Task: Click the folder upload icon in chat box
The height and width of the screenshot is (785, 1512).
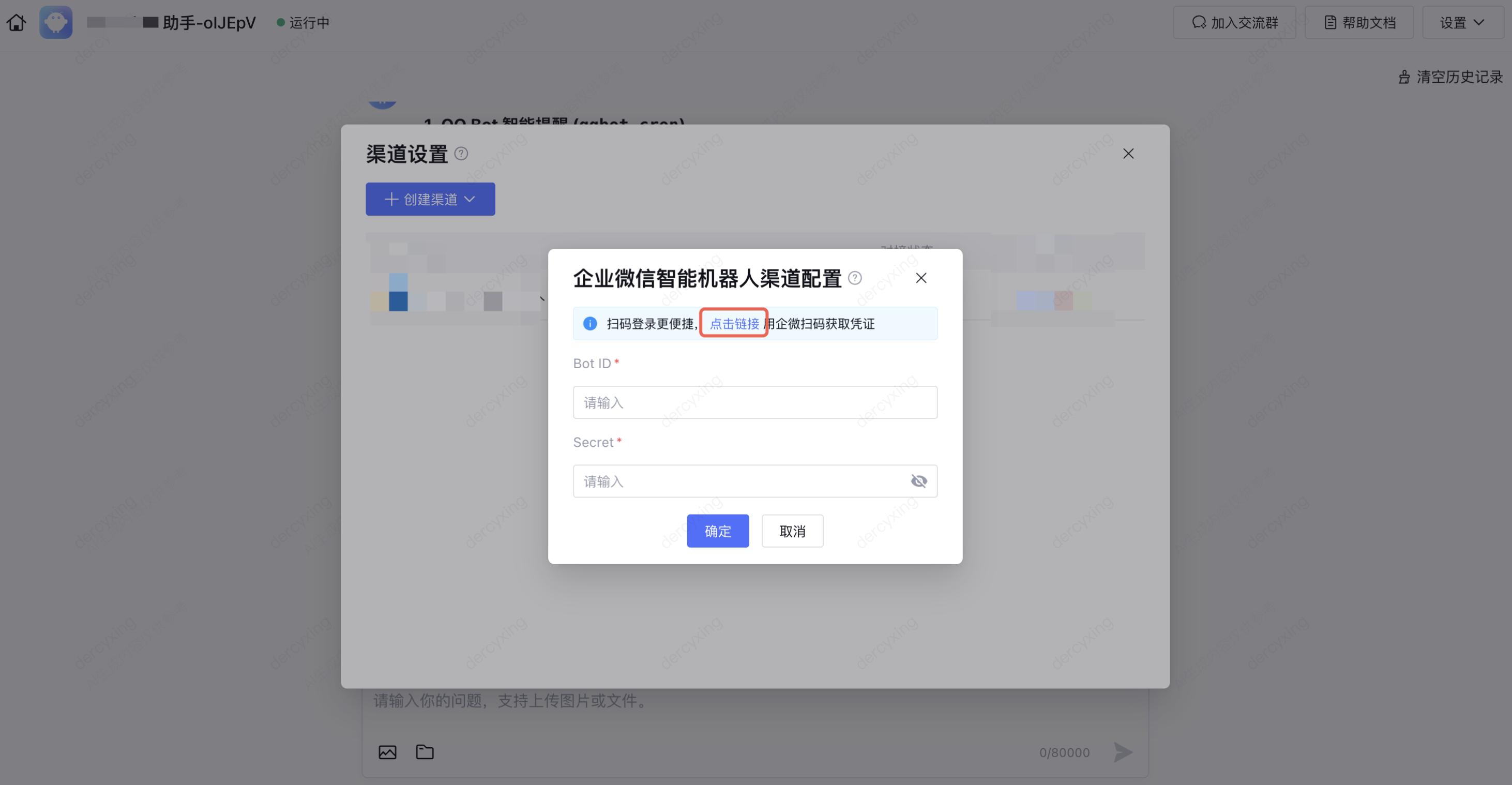Action: coord(425,752)
